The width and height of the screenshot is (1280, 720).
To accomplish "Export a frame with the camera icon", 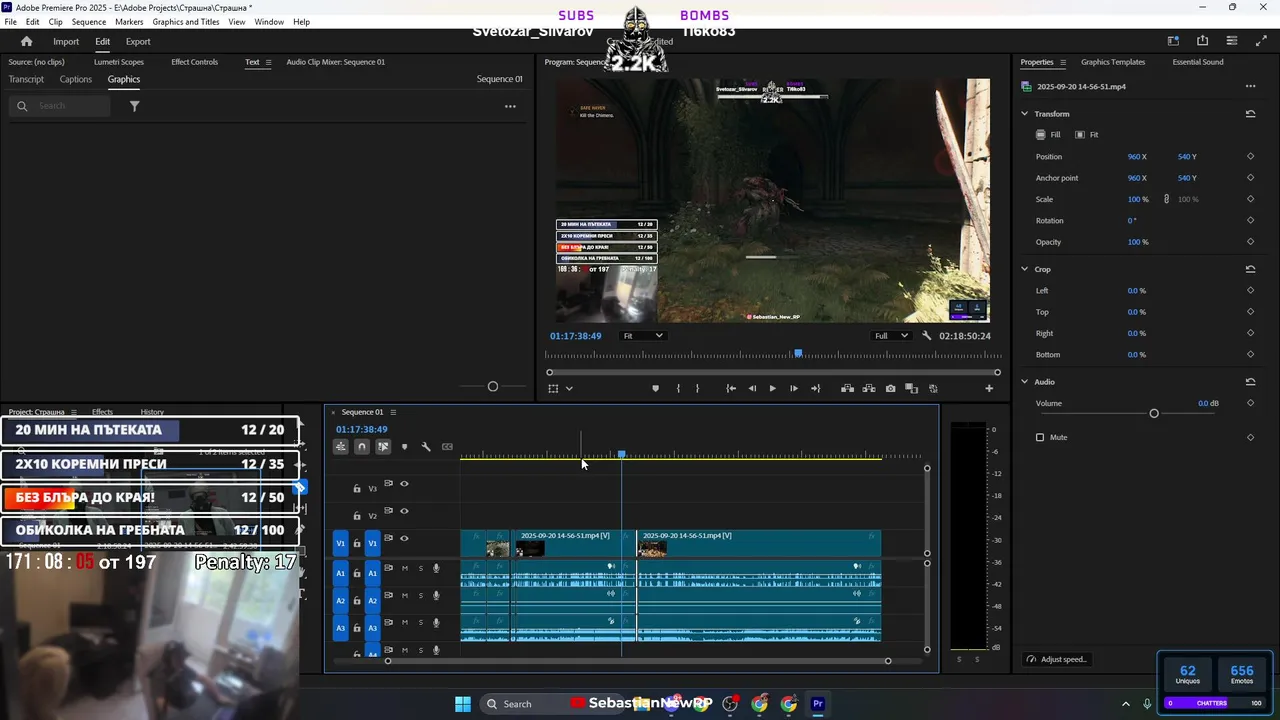I will [890, 388].
